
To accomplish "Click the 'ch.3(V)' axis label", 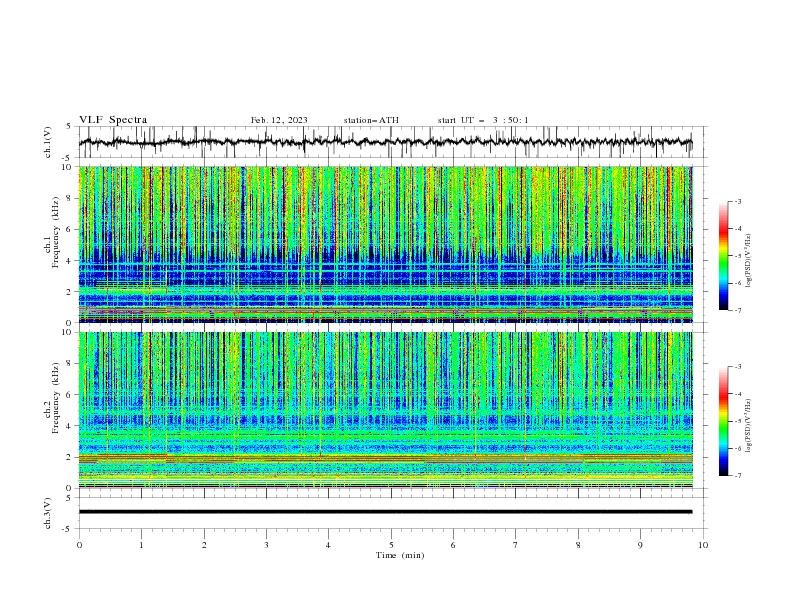I will 48,513.
